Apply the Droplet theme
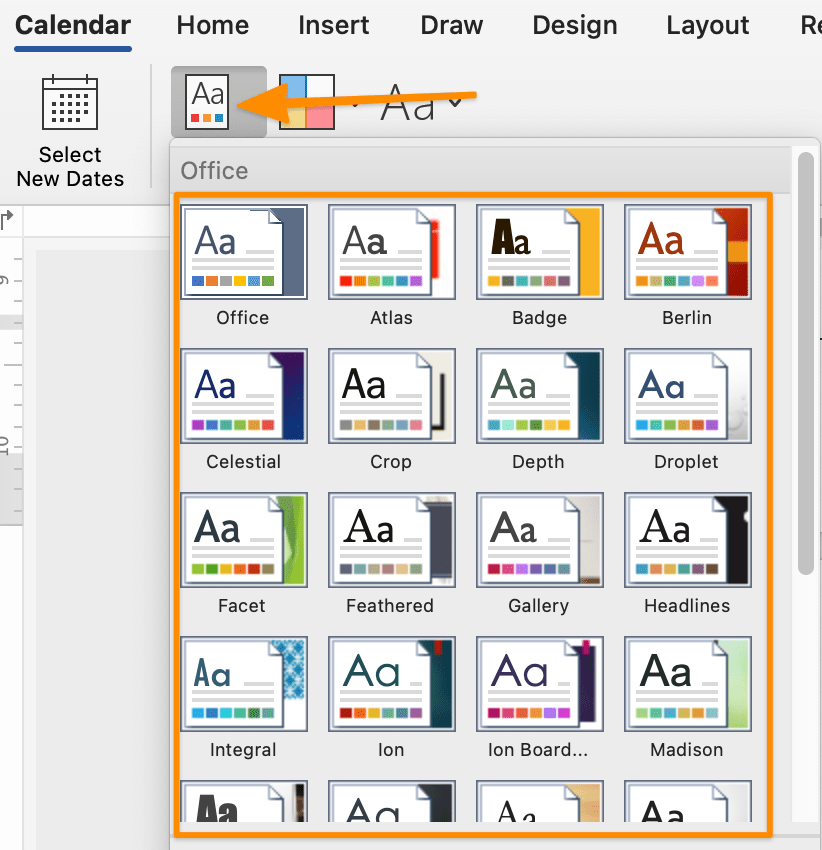The height and width of the screenshot is (850, 822). click(x=688, y=396)
